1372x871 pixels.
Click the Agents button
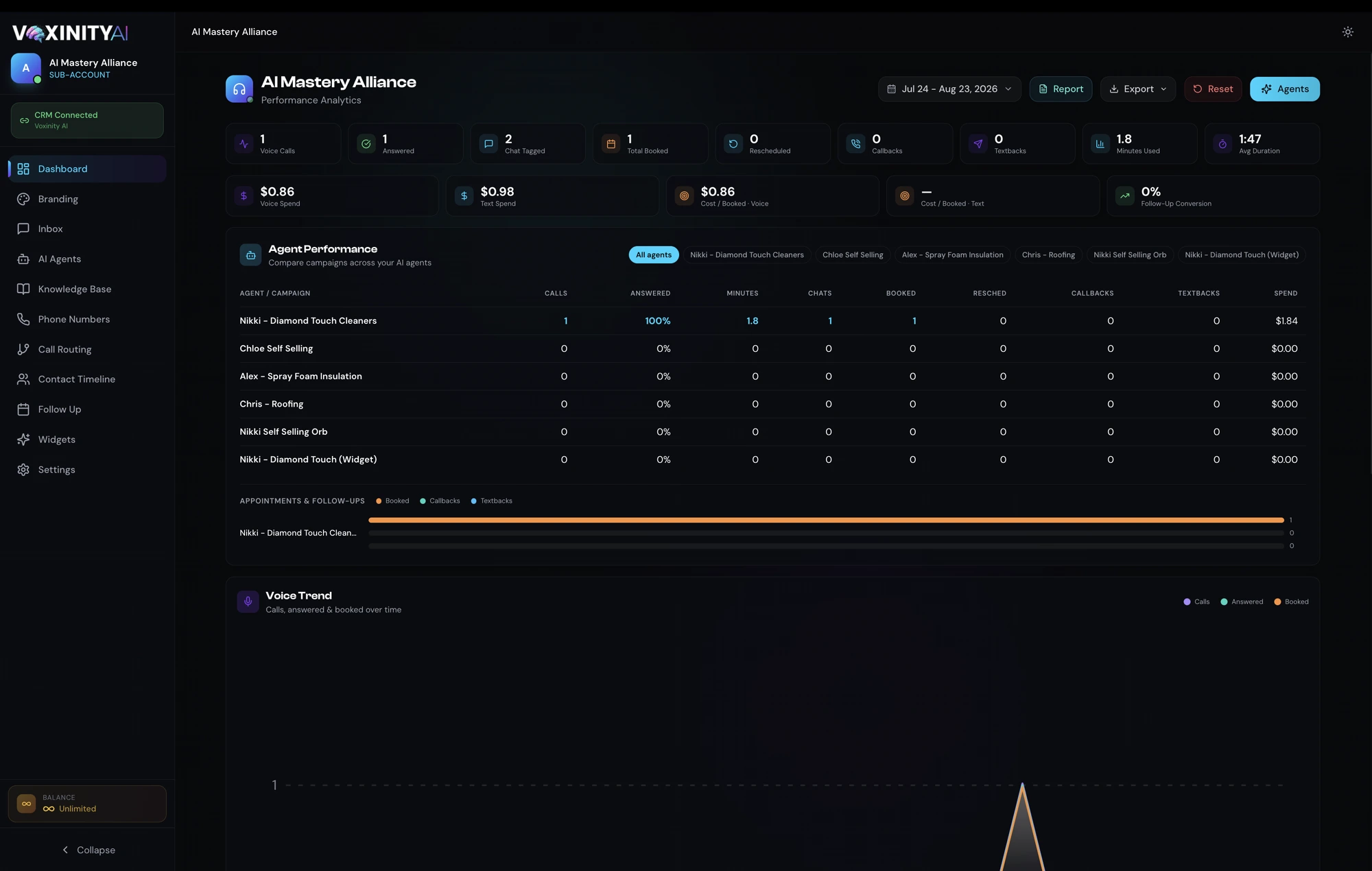coord(1284,89)
